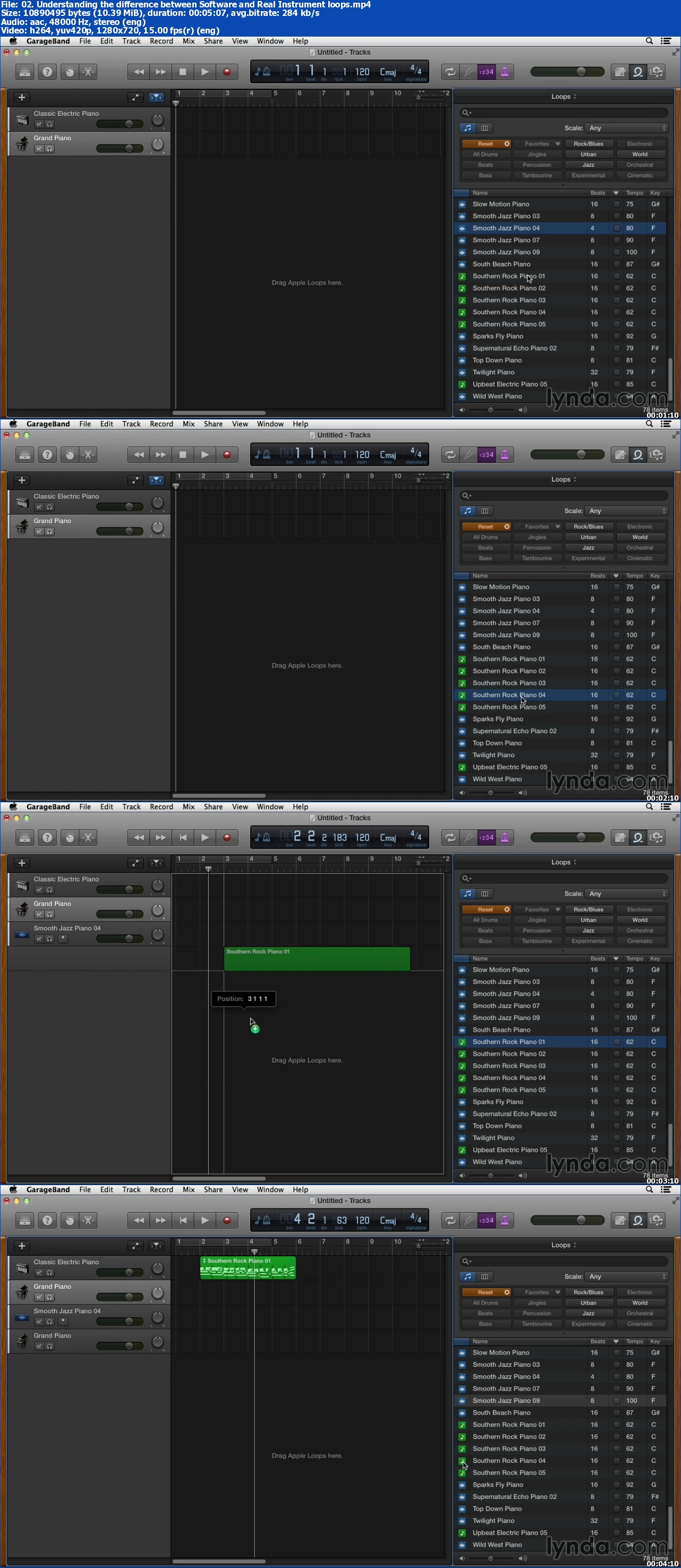Click Classic Electric Piano track icon, 00:02:10 frame
Image resolution: width=681 pixels, height=1568 pixels.
click(22, 502)
